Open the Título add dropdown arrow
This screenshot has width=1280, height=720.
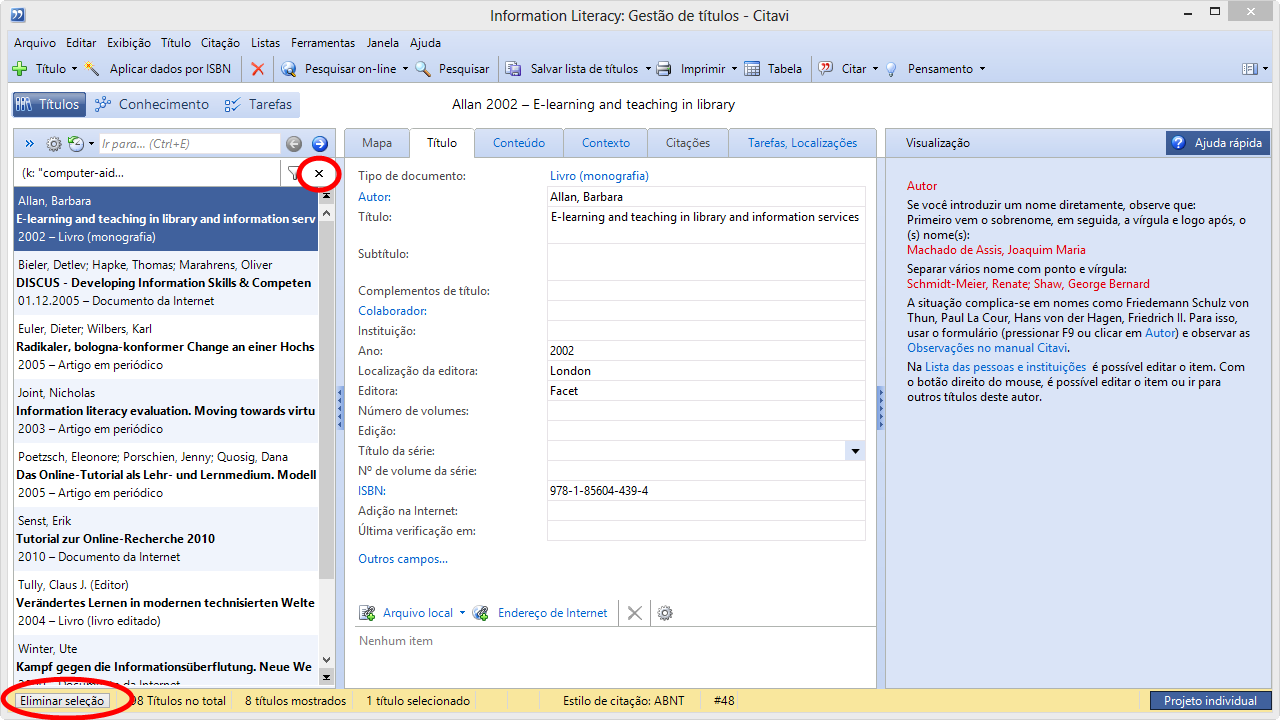(74, 69)
